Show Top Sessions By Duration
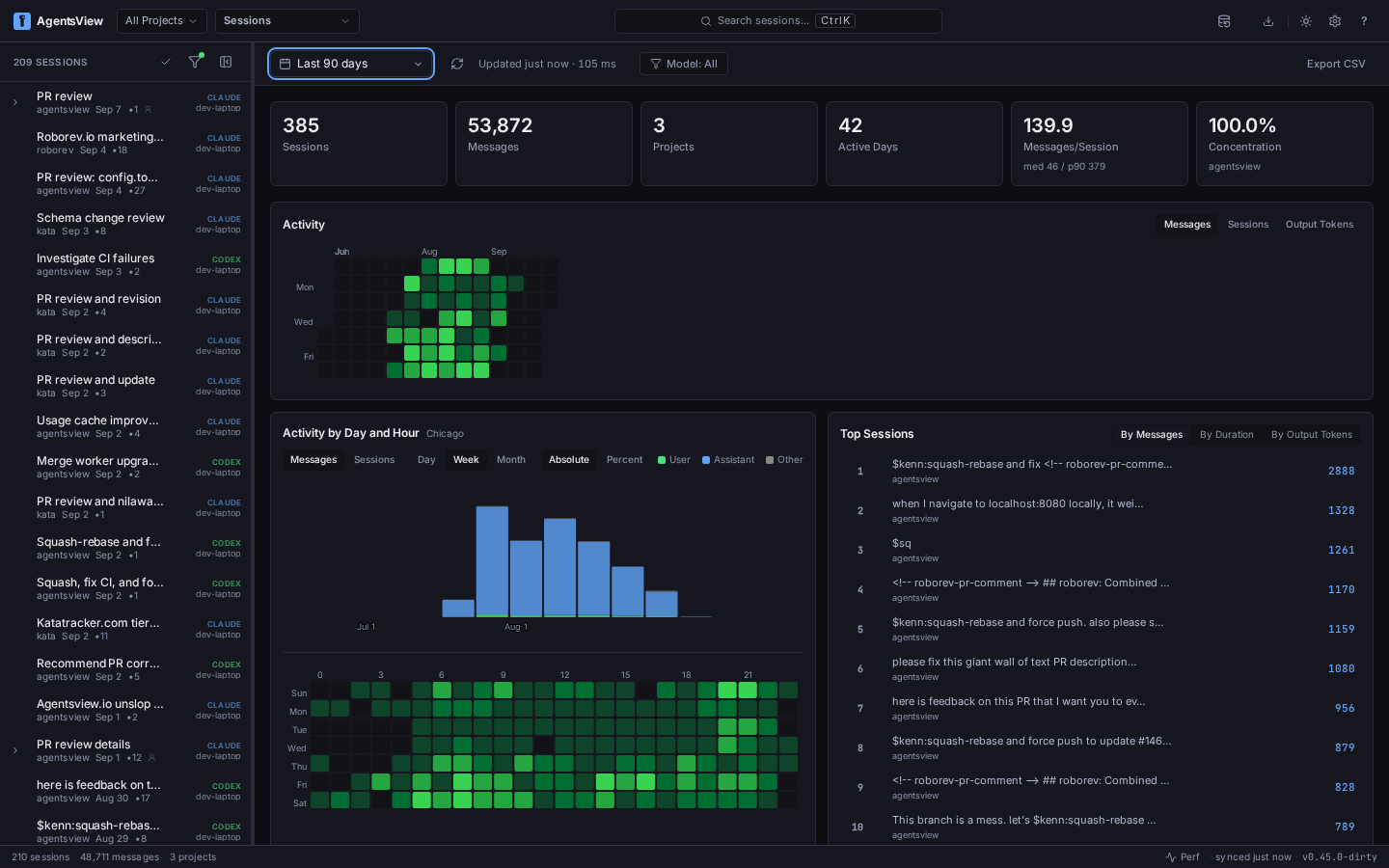Screen dimensions: 1389x868 (1227, 435)
